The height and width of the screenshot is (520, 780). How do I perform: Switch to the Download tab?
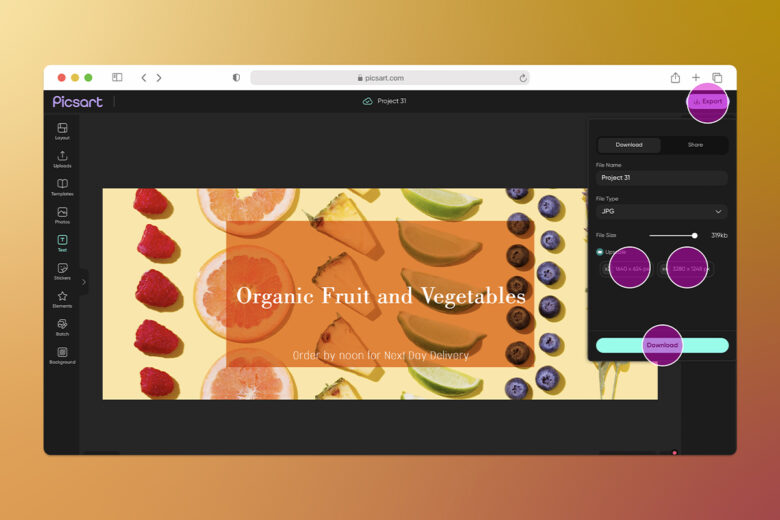pyautogui.click(x=629, y=145)
